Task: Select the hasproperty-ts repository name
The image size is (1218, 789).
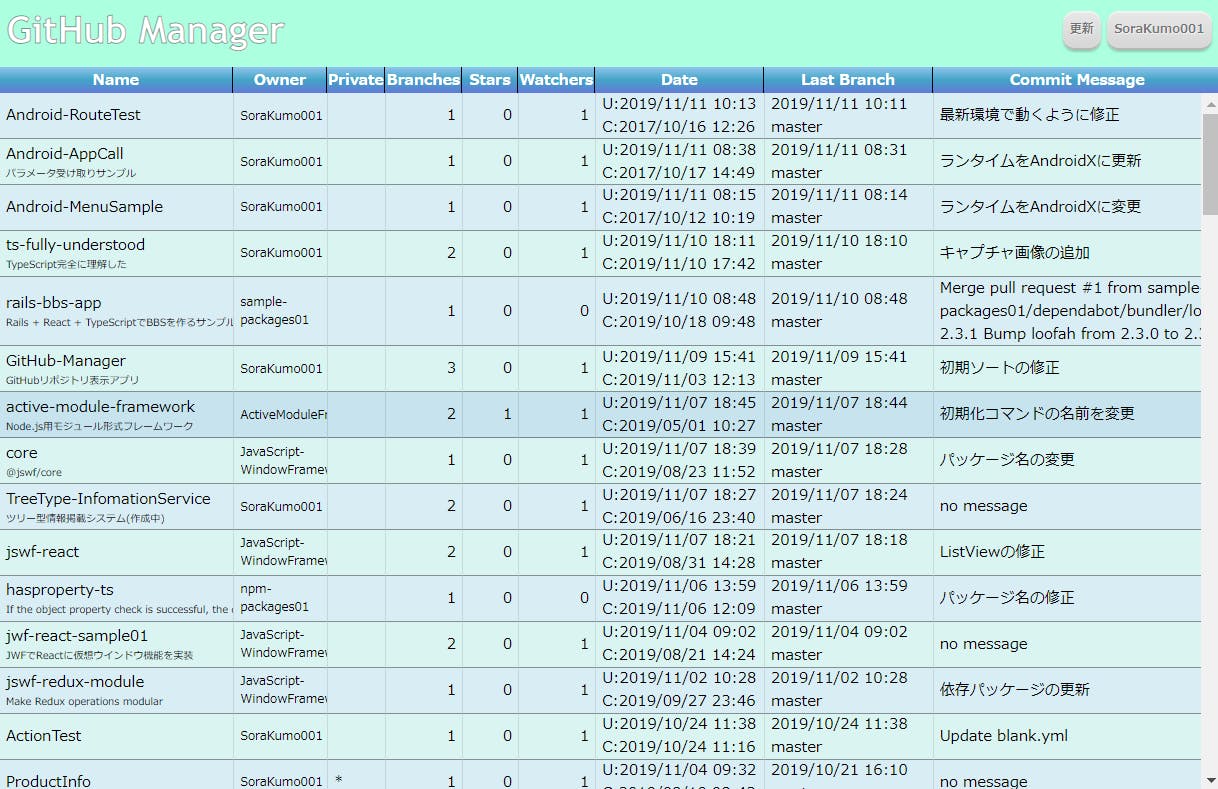Action: [60, 590]
